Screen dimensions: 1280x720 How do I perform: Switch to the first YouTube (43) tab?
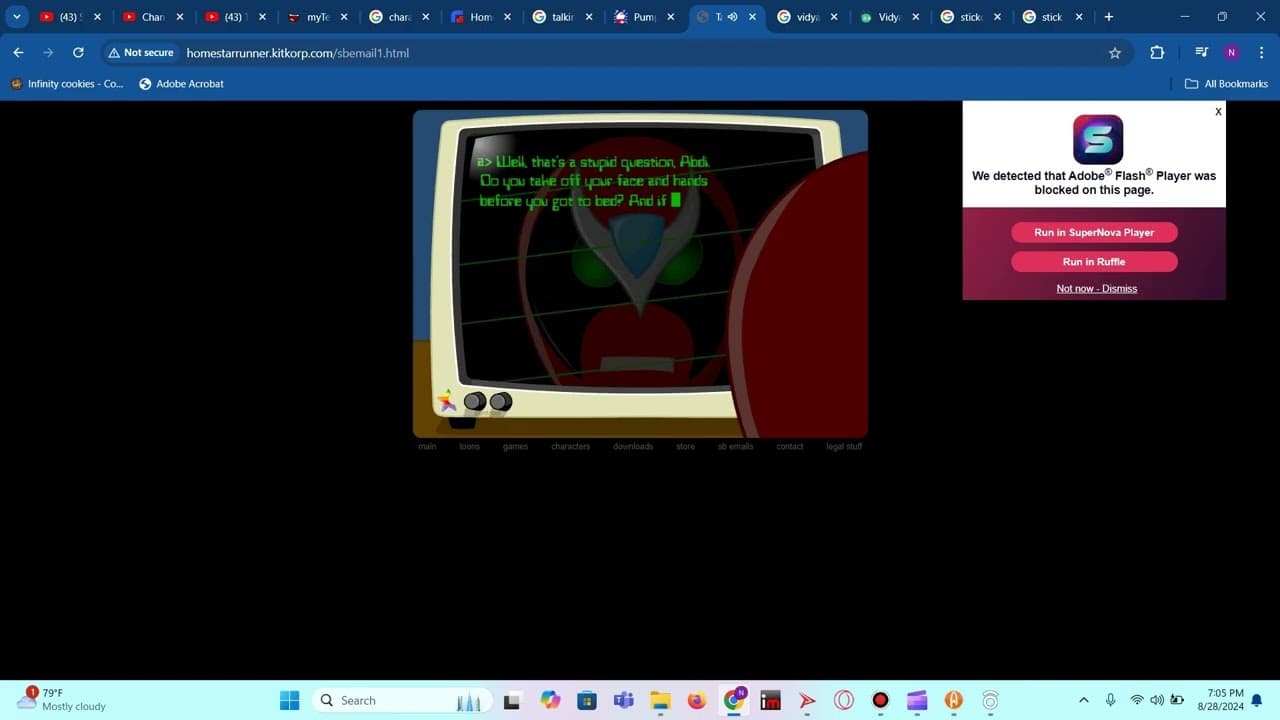tap(68, 17)
